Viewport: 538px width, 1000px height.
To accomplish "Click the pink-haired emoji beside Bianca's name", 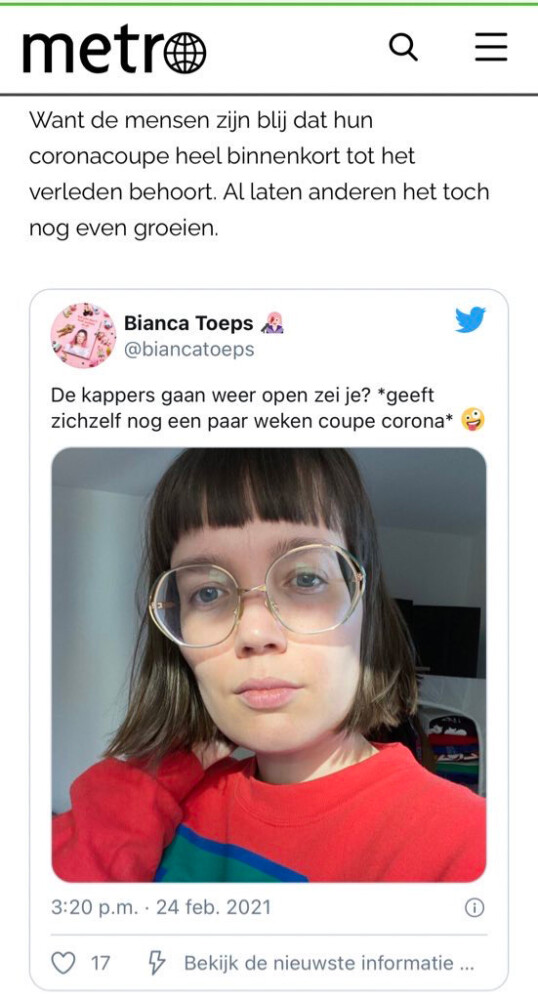I will point(272,323).
